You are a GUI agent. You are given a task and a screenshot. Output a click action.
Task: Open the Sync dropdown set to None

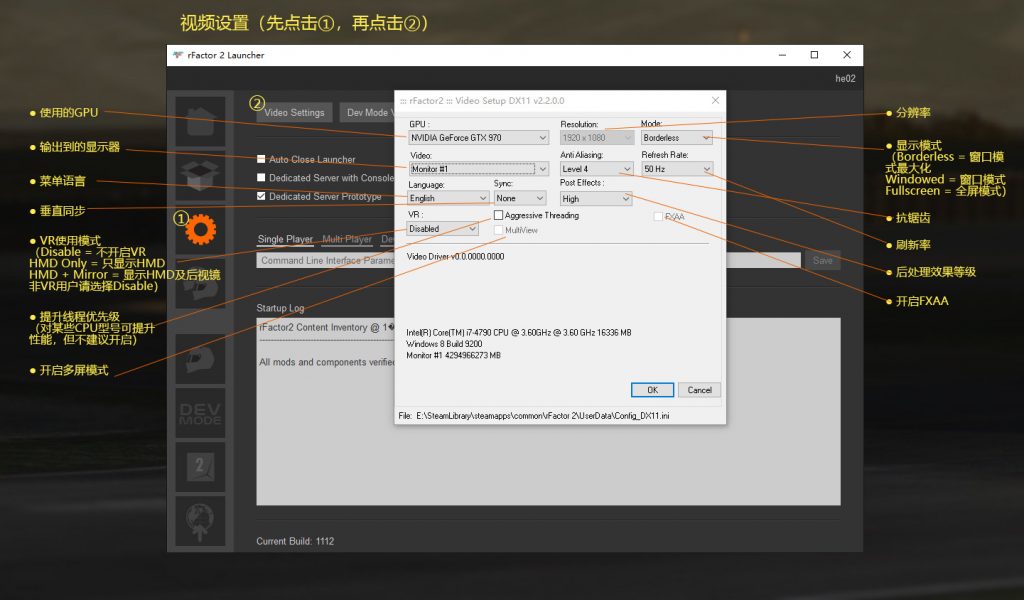click(520, 198)
